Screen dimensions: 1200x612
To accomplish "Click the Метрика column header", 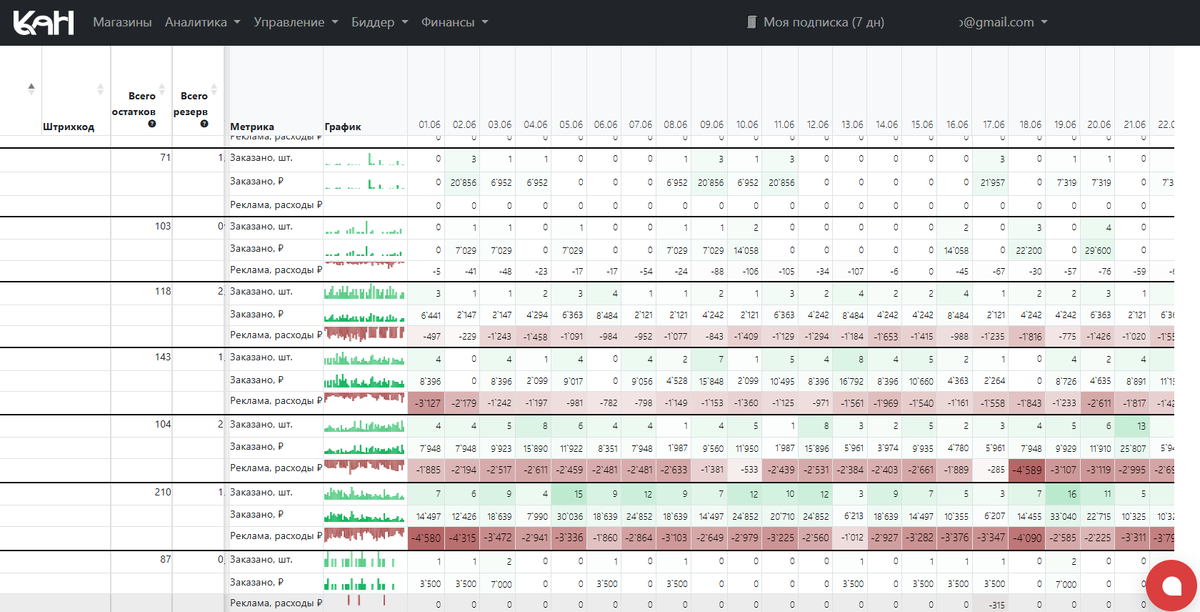I will 252,127.
